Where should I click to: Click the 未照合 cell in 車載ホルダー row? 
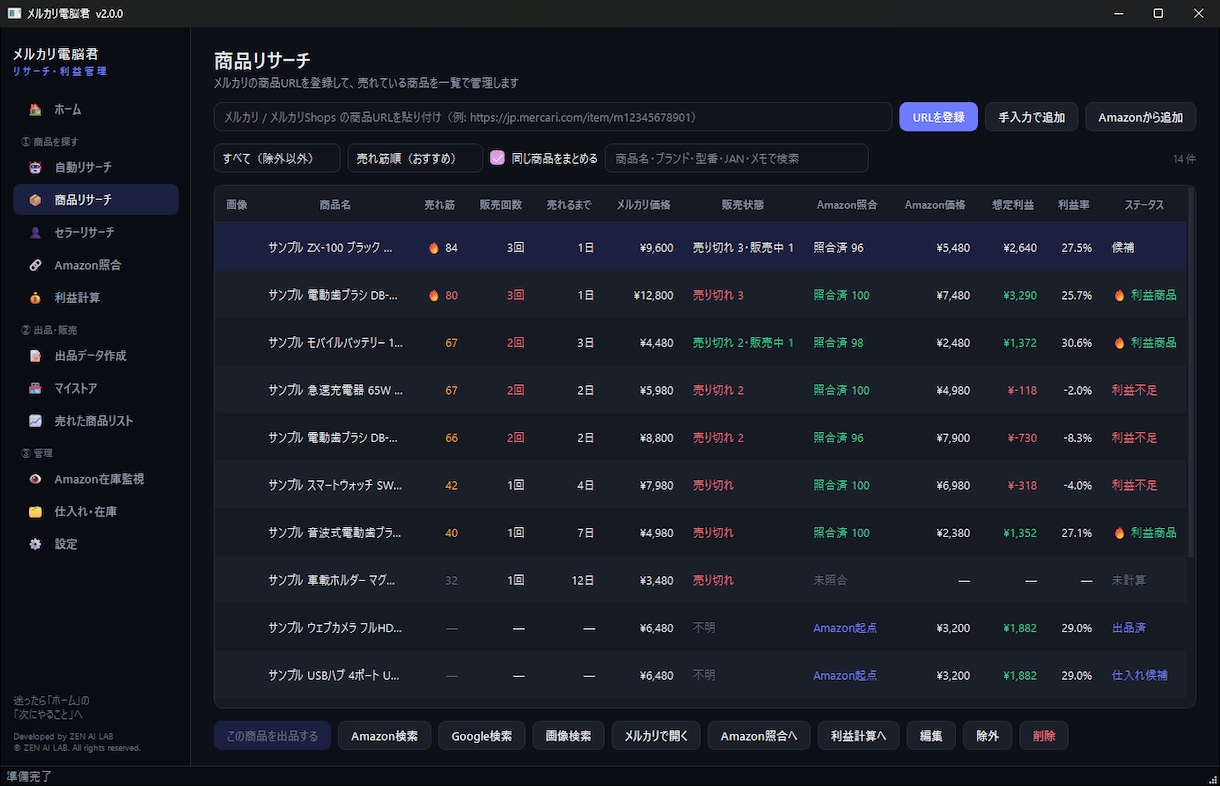(830, 580)
